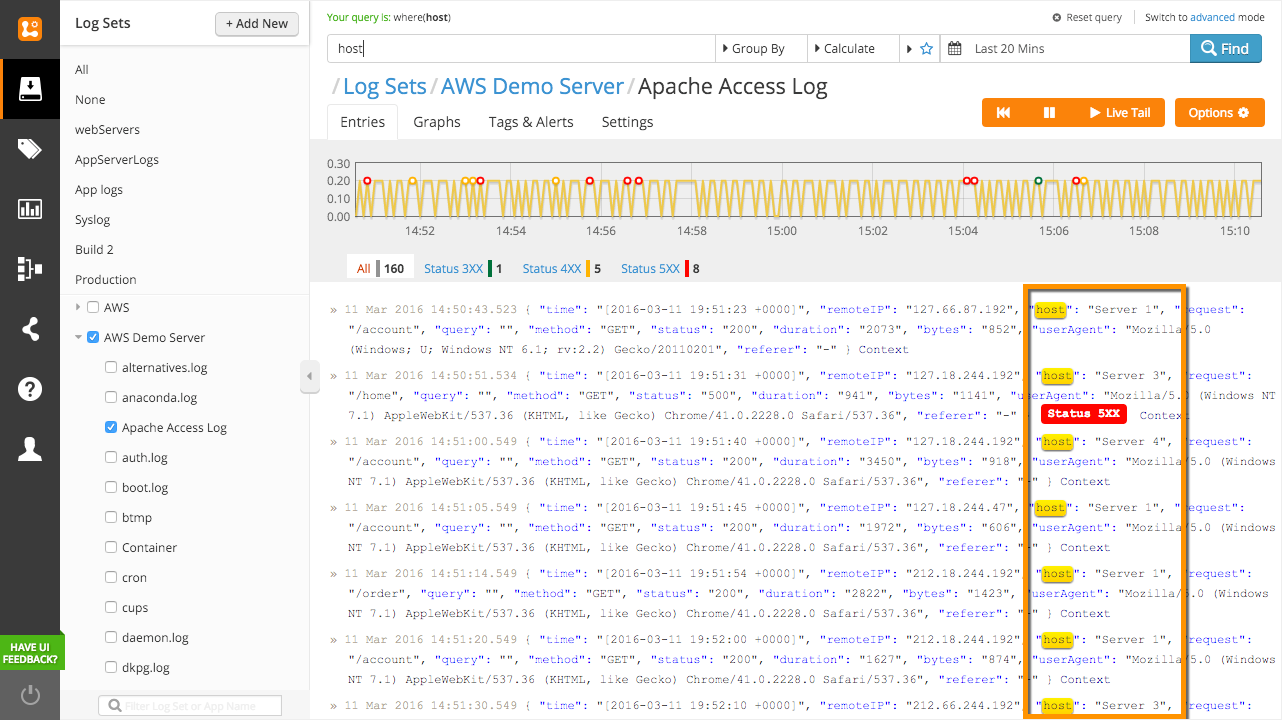The height and width of the screenshot is (720, 1282).
Task: Open the Tags & Alerts tab
Action: click(x=531, y=122)
